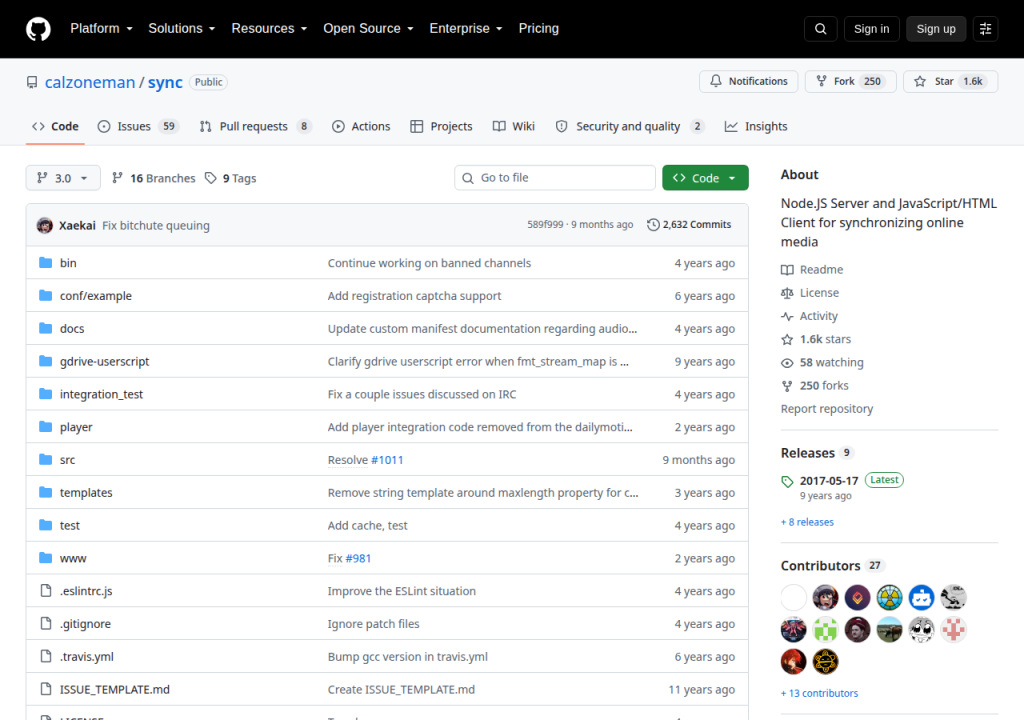Star the sync repository

coord(950,81)
